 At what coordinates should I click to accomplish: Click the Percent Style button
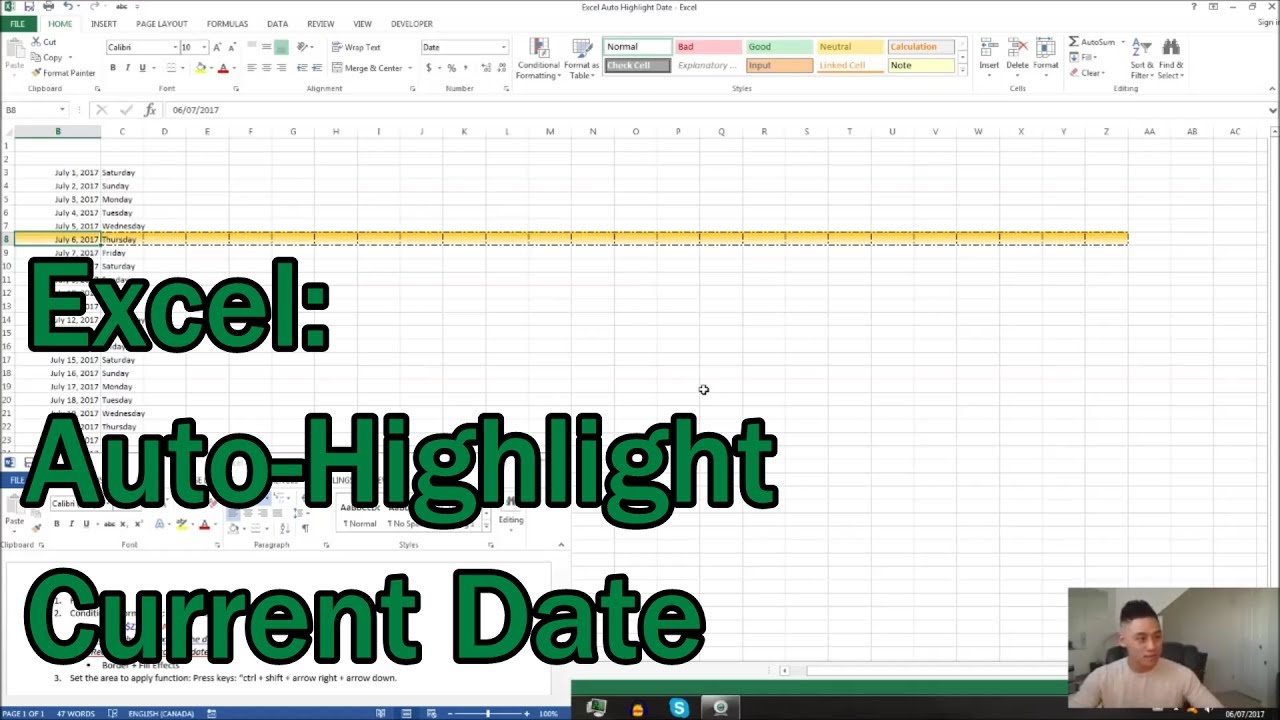tap(451, 68)
